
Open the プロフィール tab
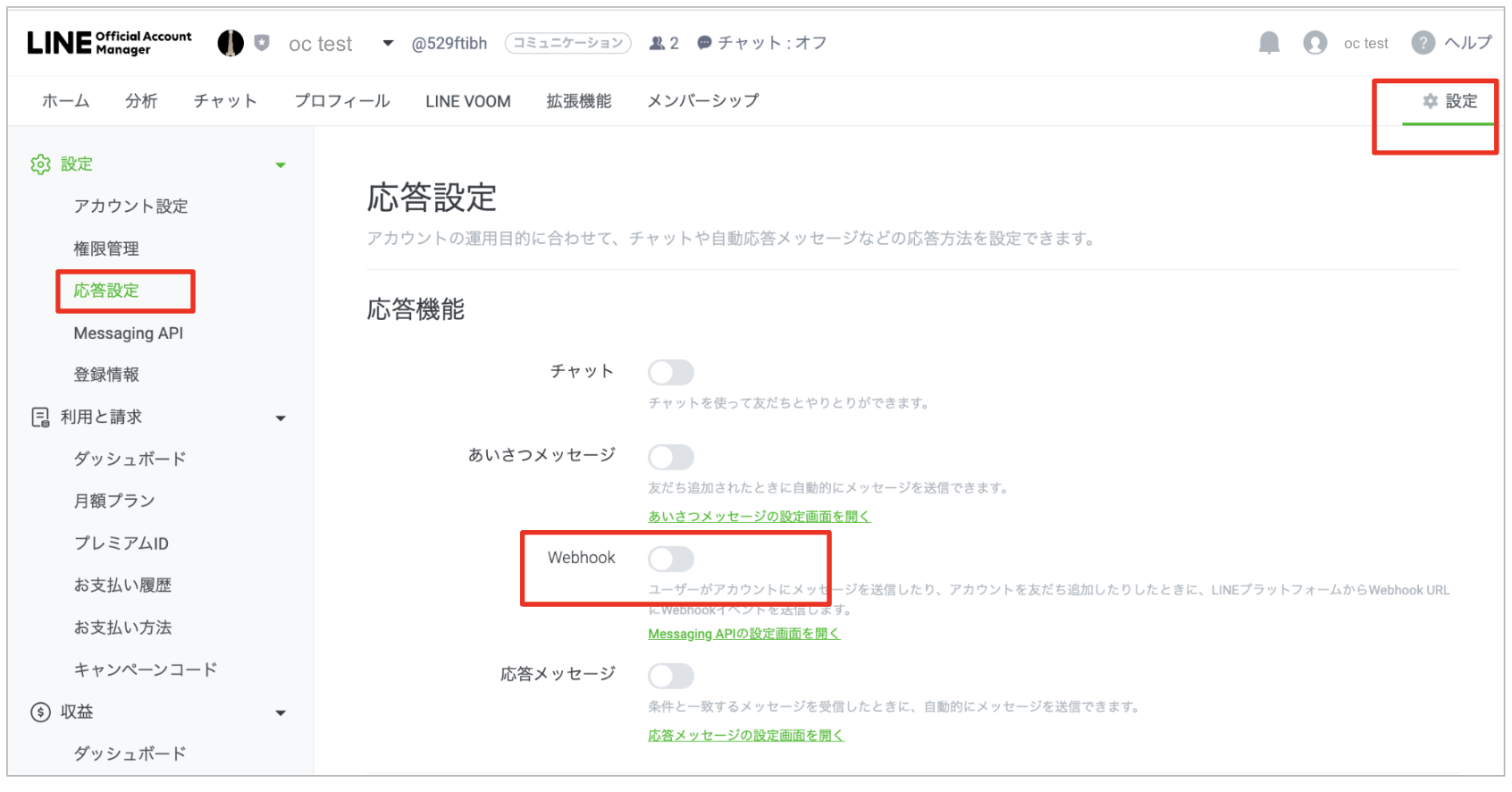click(x=342, y=101)
